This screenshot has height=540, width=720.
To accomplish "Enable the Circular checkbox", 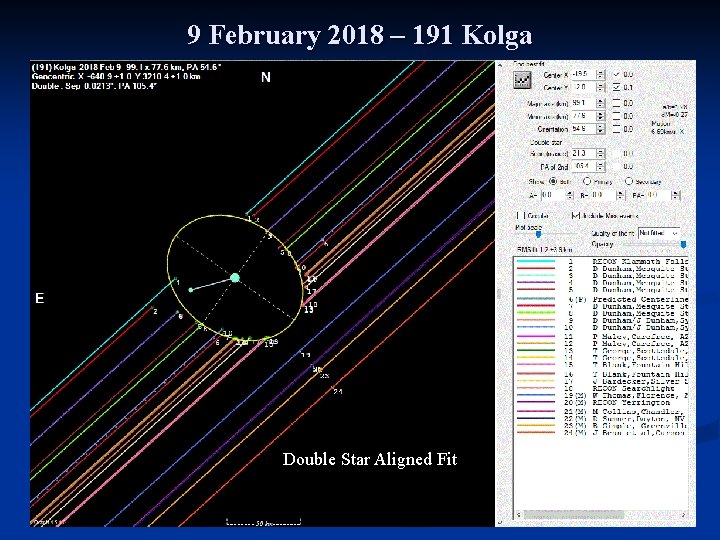I will coord(520,215).
